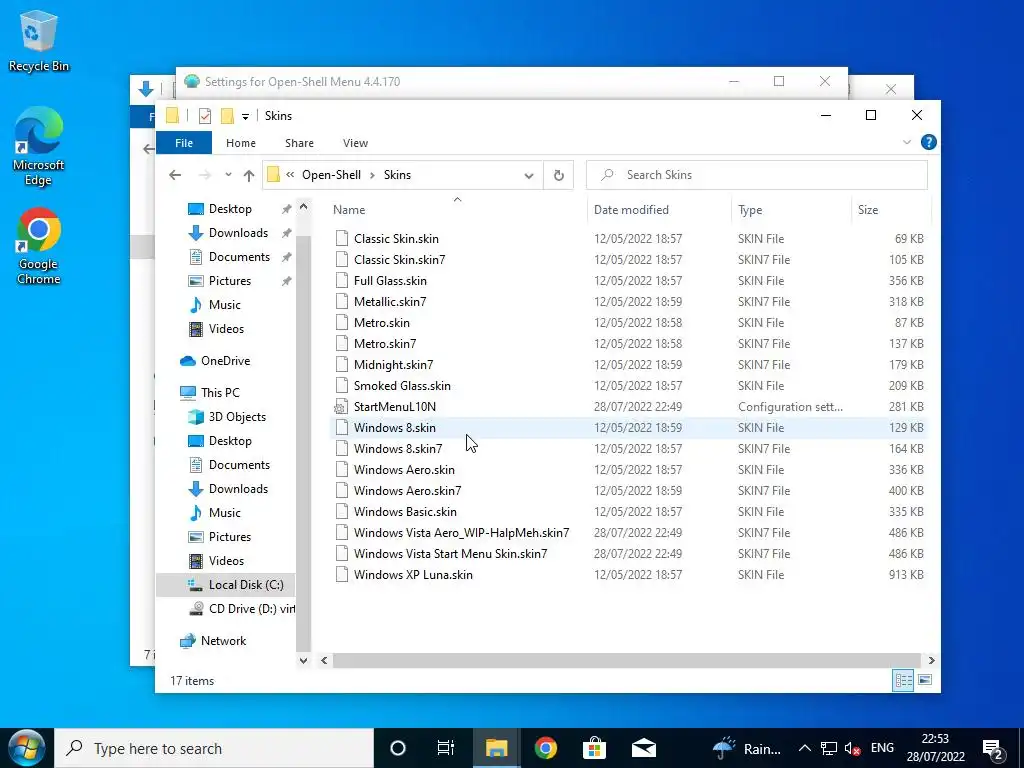This screenshot has height=768, width=1024.
Task: Launch Chrome from the taskbar
Action: pos(545,748)
